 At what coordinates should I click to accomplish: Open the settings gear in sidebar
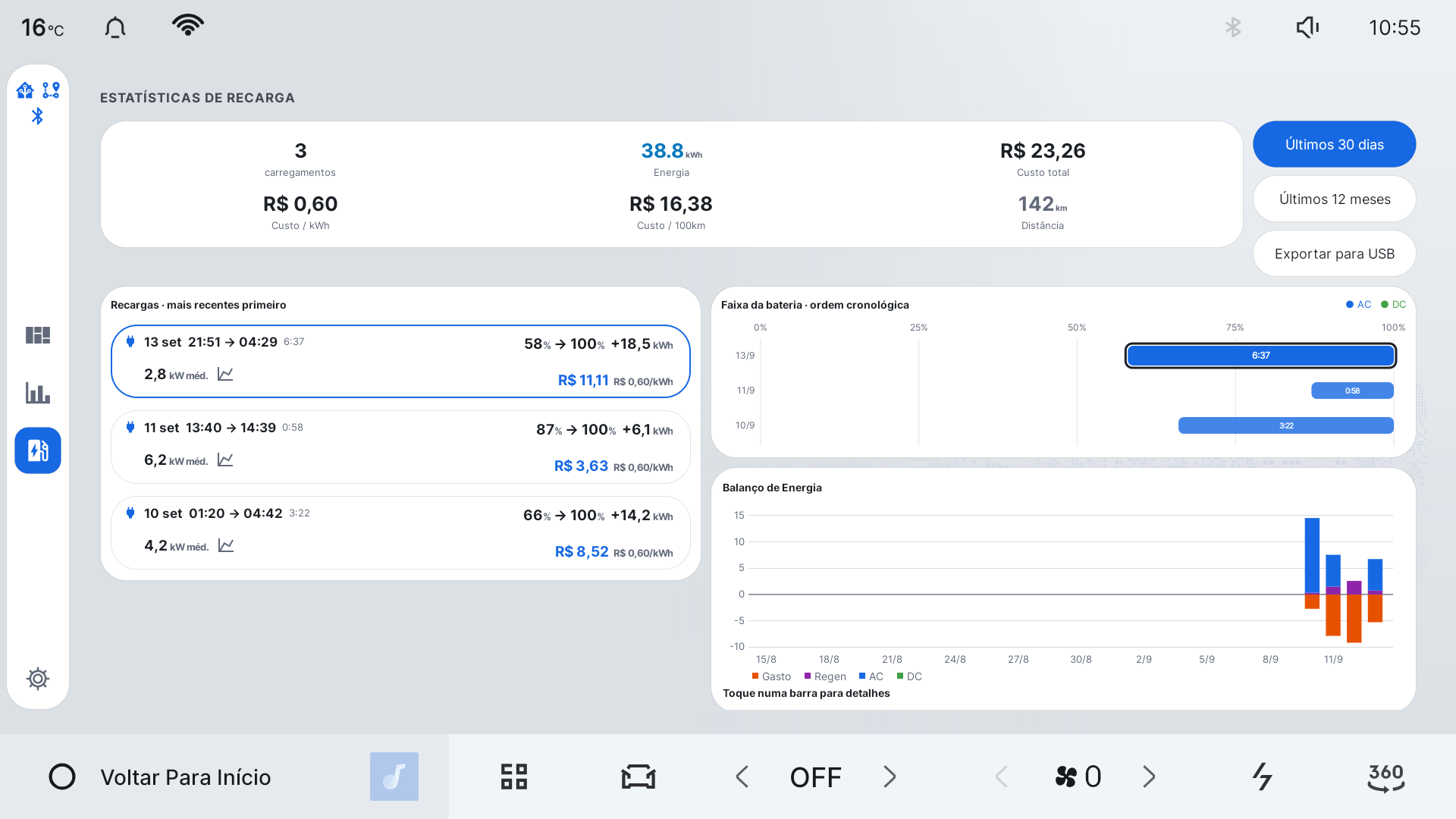(38, 678)
